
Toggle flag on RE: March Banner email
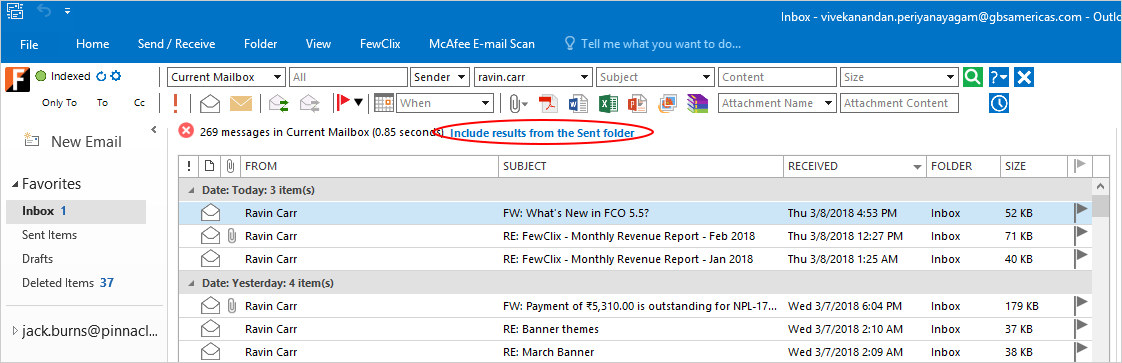tap(1080, 351)
